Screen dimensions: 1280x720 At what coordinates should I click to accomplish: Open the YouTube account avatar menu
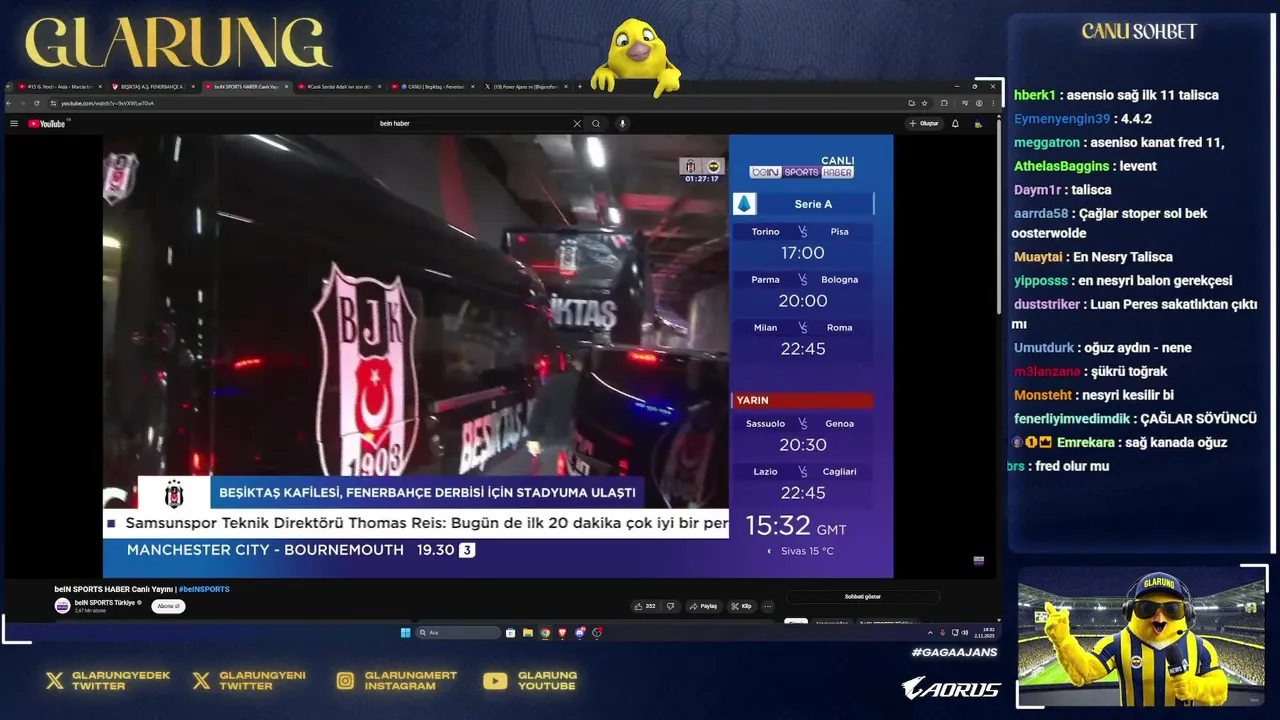[x=978, y=124]
